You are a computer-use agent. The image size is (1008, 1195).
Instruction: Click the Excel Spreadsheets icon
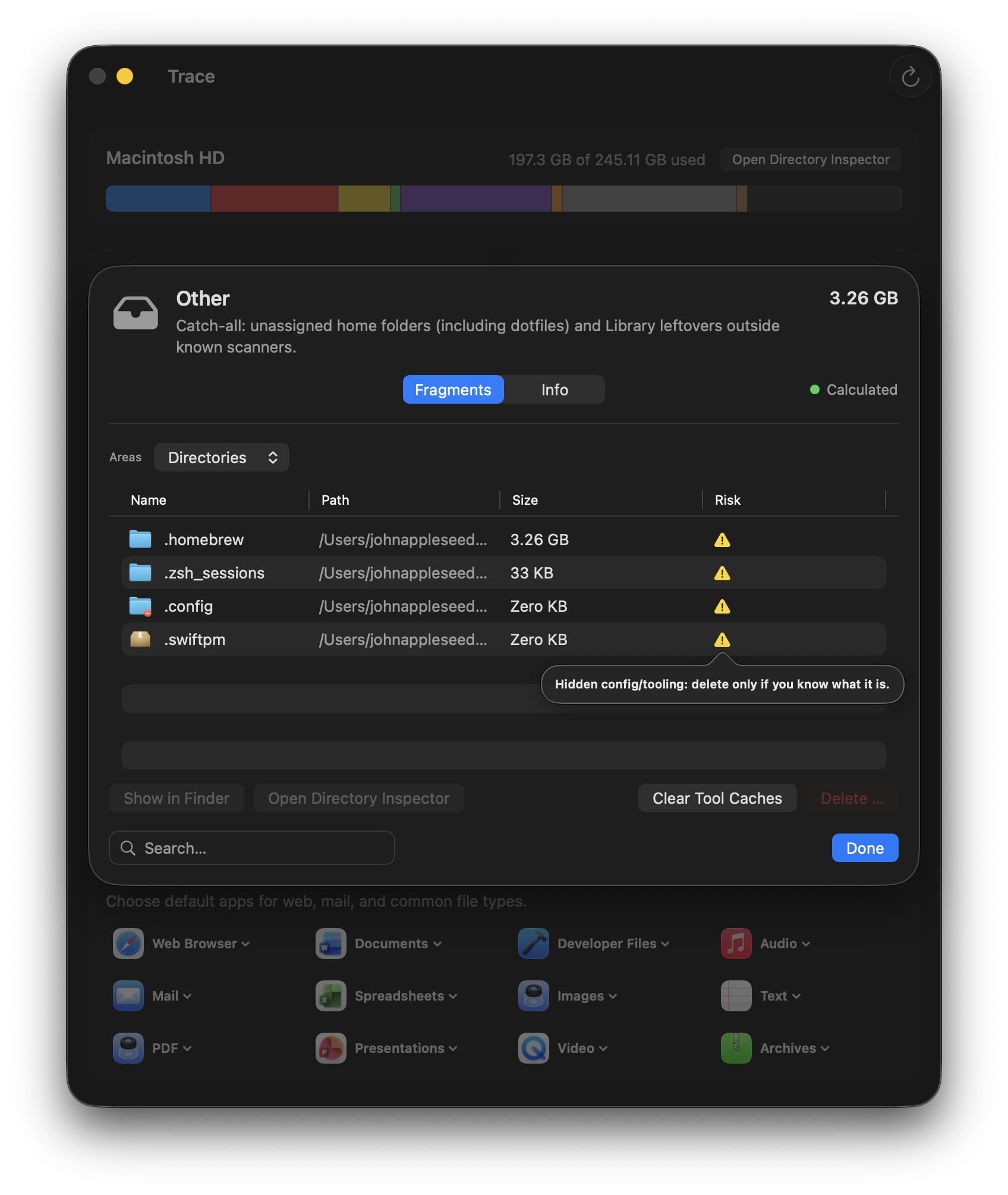point(330,995)
